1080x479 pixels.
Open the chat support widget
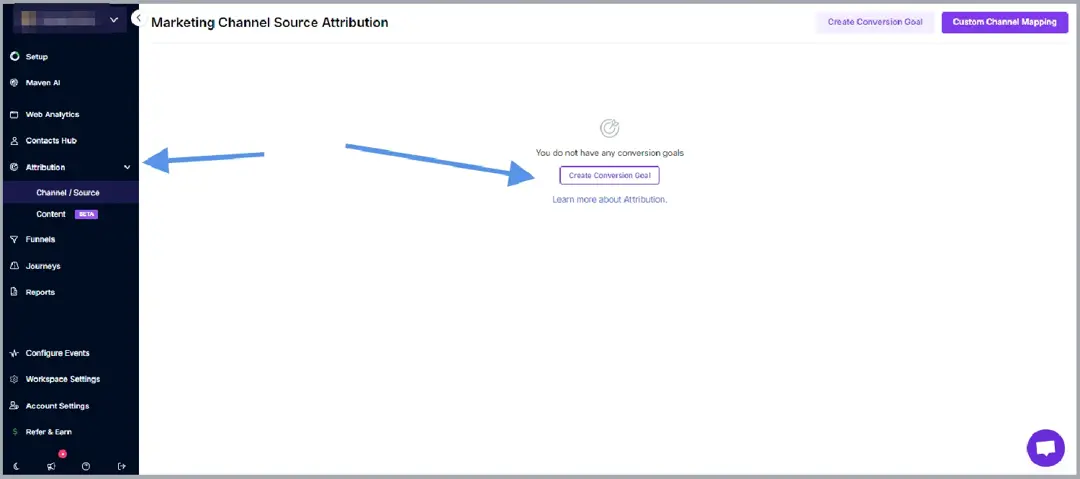pos(1046,448)
